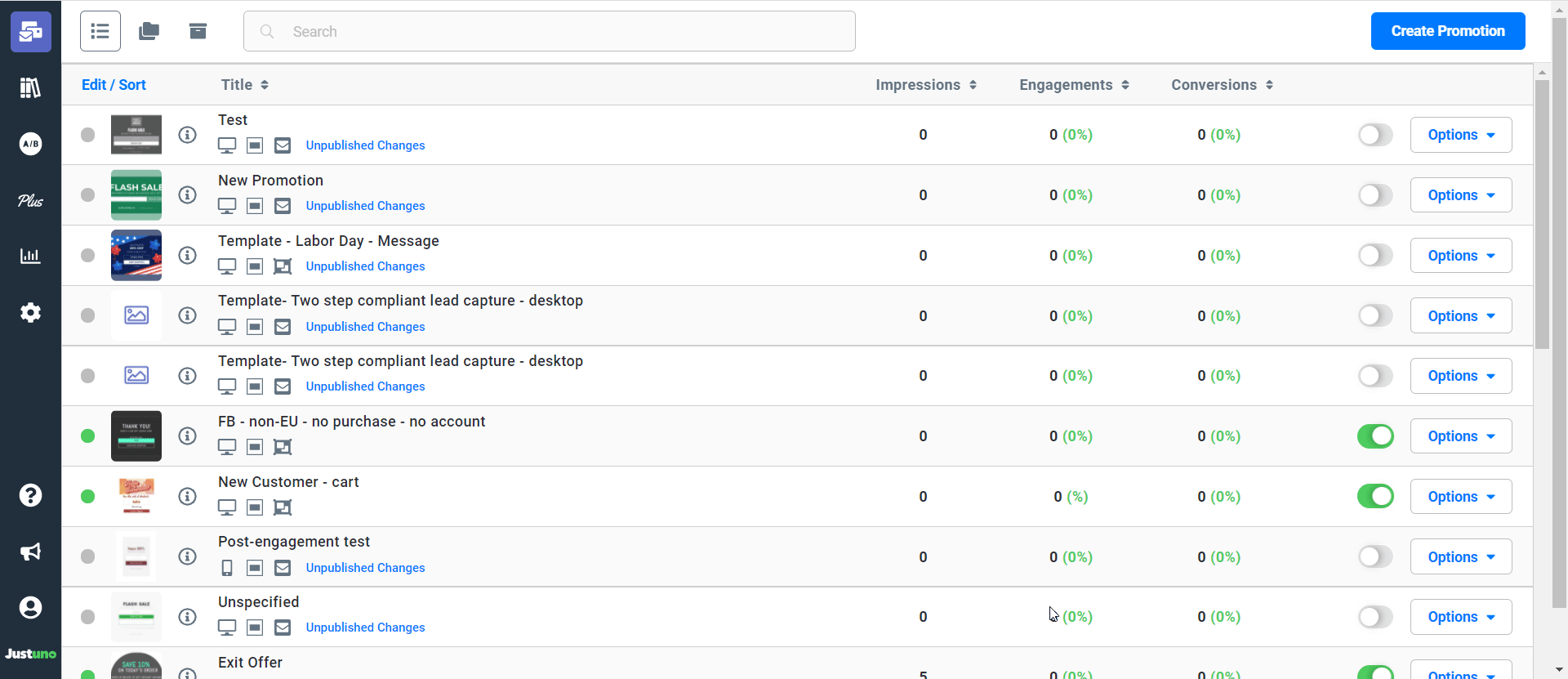Enable the Test promotion toggle
Image resolution: width=1568 pixels, height=679 pixels.
[1375, 135]
